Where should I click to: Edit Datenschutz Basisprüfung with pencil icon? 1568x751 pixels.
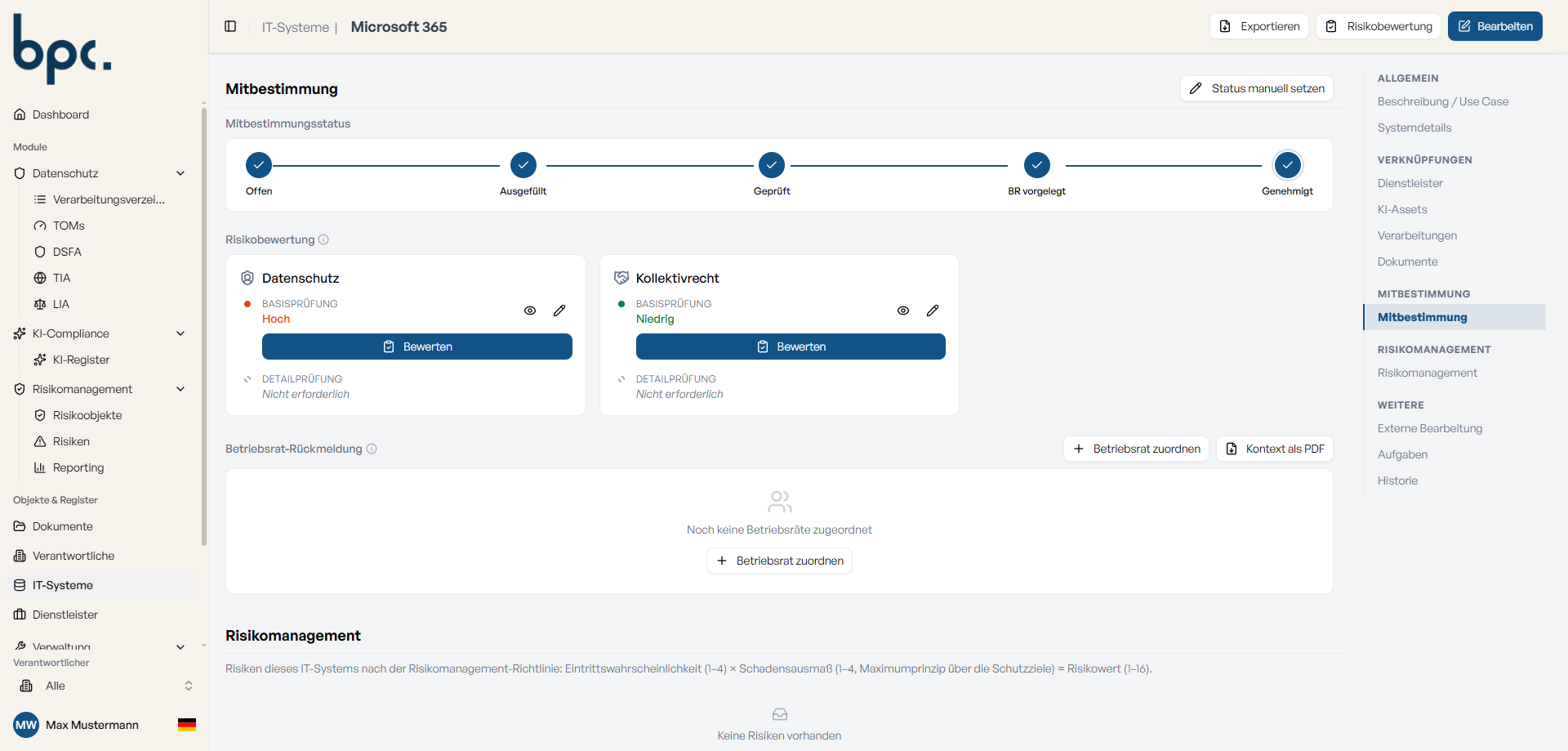point(559,311)
